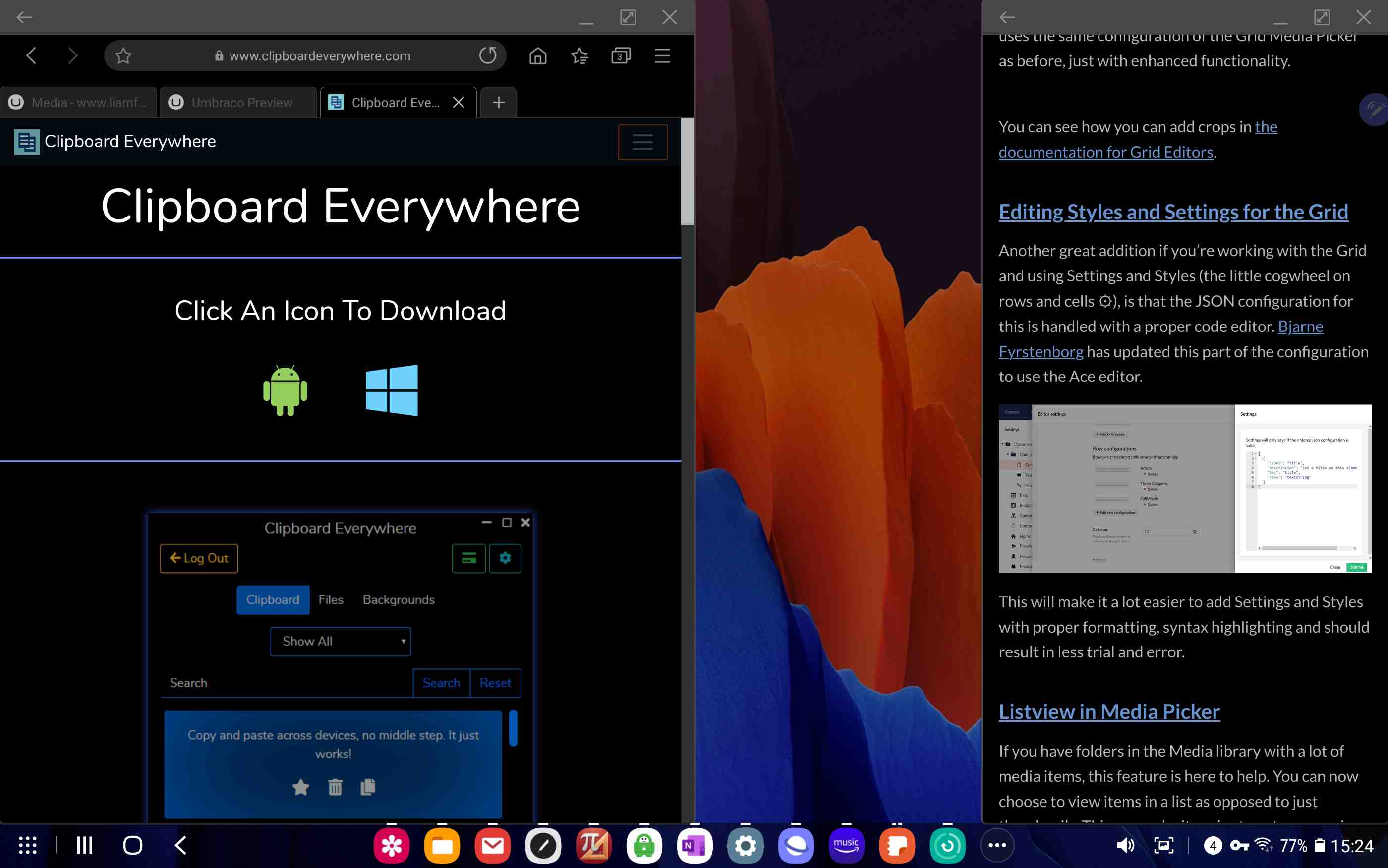1388x868 pixels.
Task: Open the bookmarks list icon
Action: (x=579, y=55)
